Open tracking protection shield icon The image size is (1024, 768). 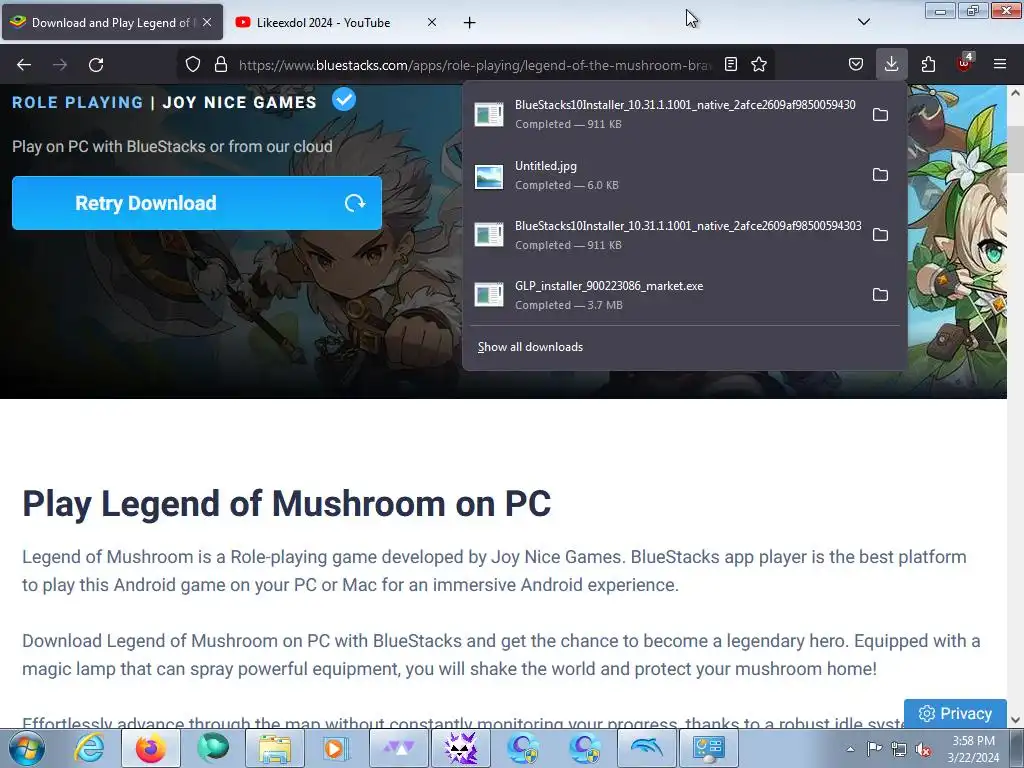coord(193,65)
